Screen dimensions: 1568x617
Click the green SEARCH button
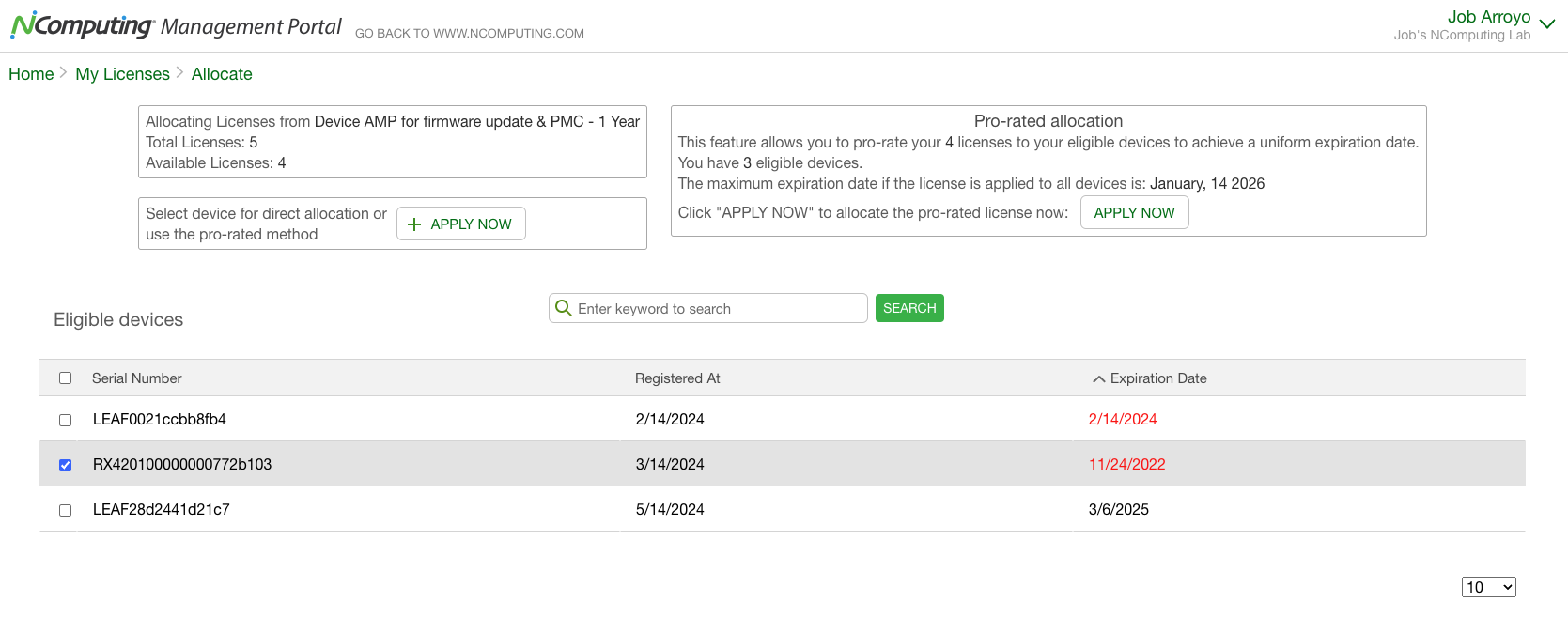click(x=909, y=308)
